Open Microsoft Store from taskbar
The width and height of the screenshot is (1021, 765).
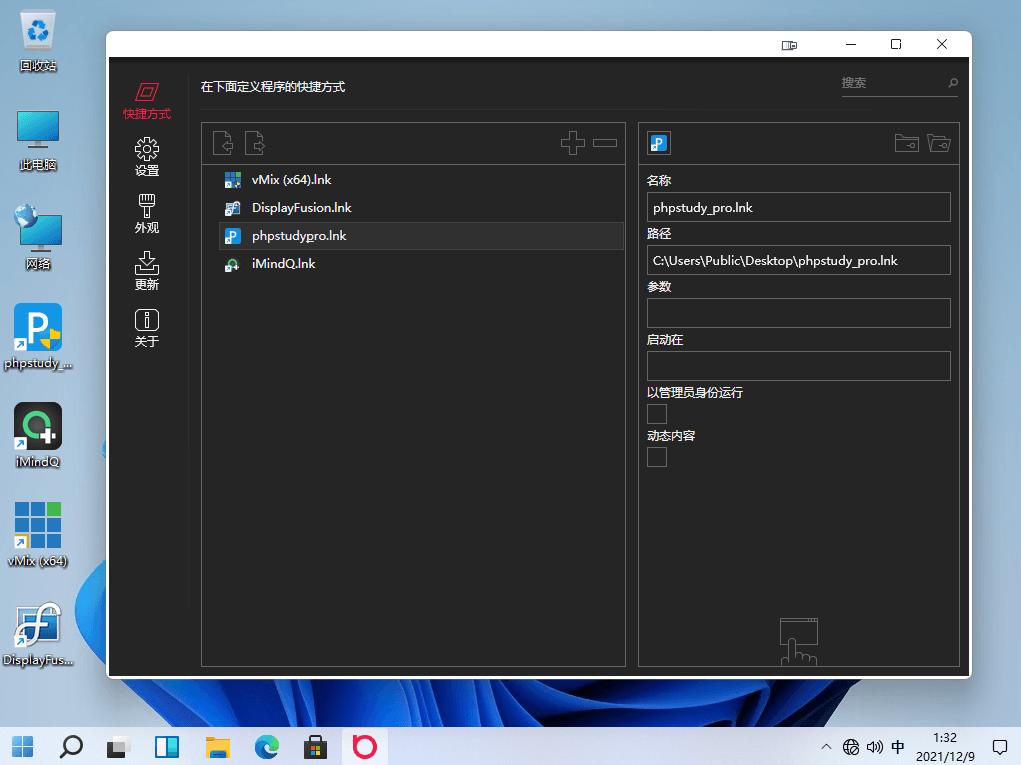(315, 746)
